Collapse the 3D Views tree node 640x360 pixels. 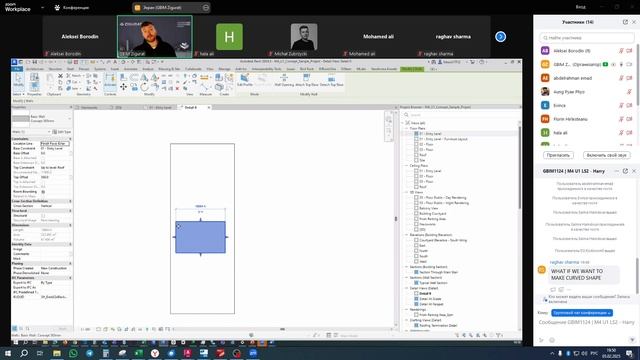pos(406,192)
